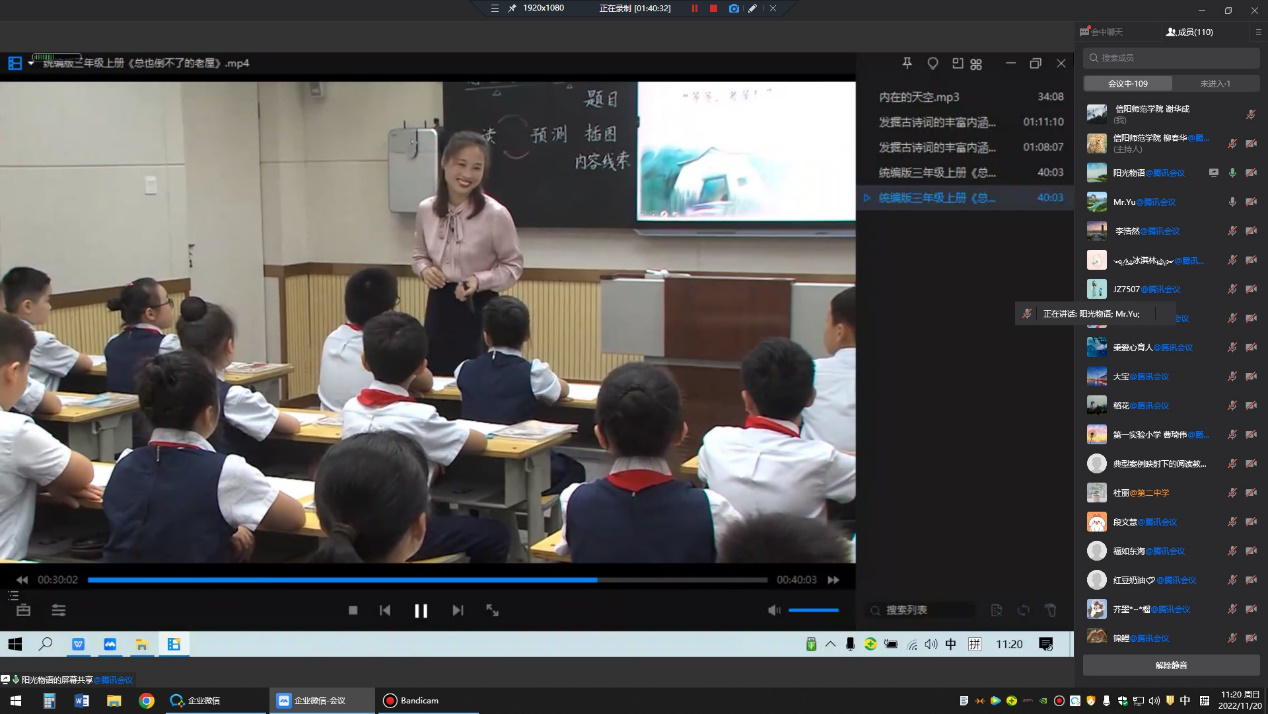Click the video playback progress bar
Screen dimensions: 1268x714
coord(427,580)
